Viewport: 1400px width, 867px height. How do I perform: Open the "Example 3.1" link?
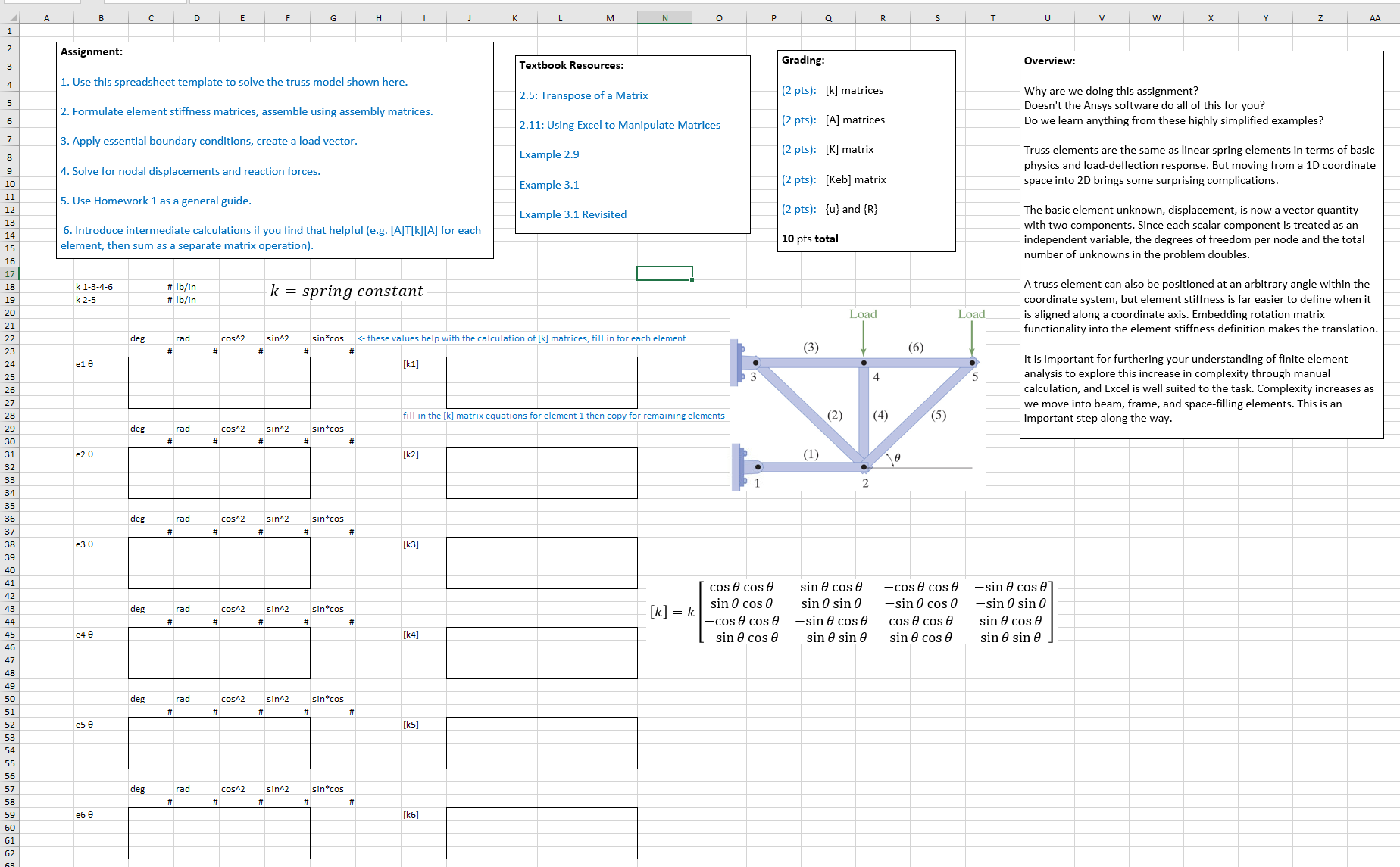(x=548, y=185)
